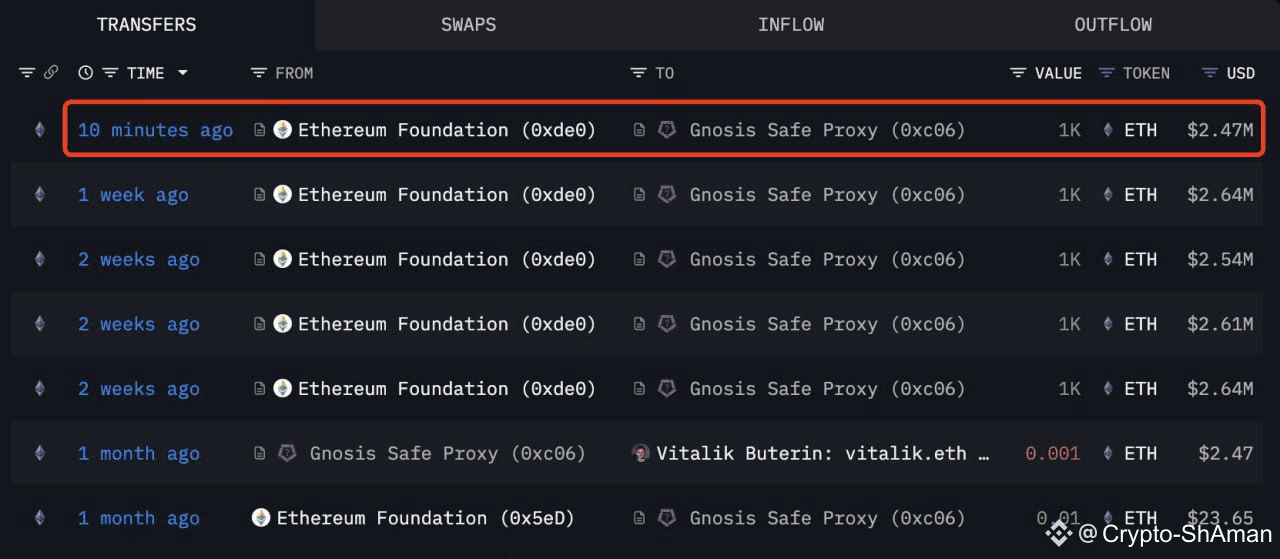Click Gnosis Safe Proxy recipient in highlighted row
Screen dimensions: 1280x559
coord(827,130)
